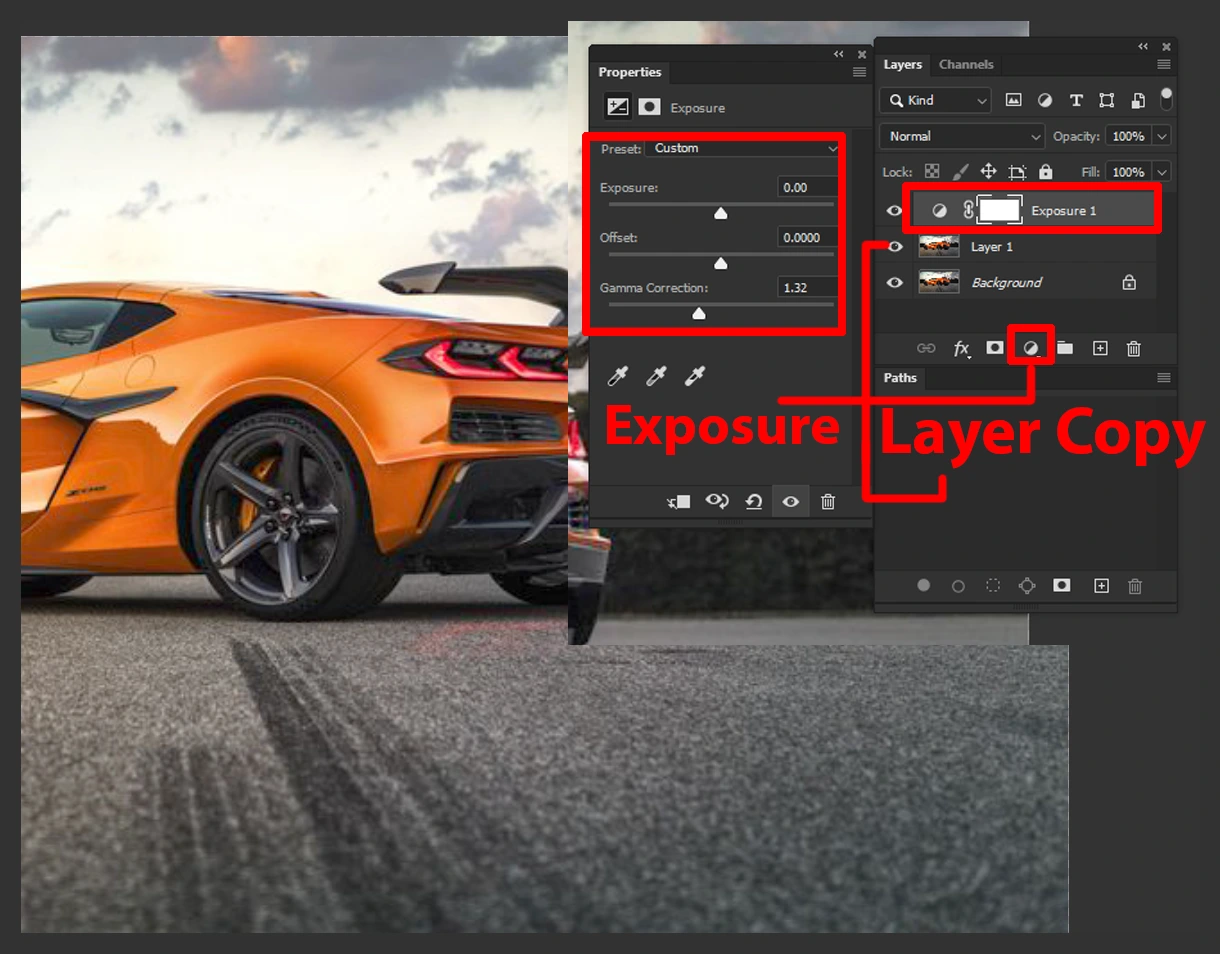Screen dimensions: 1220x954
Task: Filter layers by smart objects
Action: pyautogui.click(x=1138, y=100)
